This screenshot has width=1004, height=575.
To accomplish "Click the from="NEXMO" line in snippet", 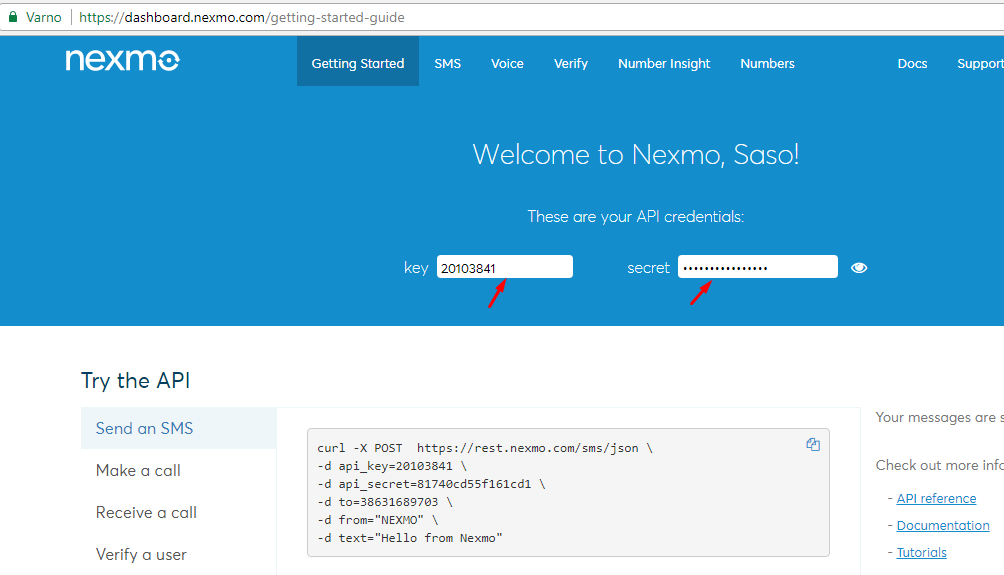I will (x=378, y=520).
